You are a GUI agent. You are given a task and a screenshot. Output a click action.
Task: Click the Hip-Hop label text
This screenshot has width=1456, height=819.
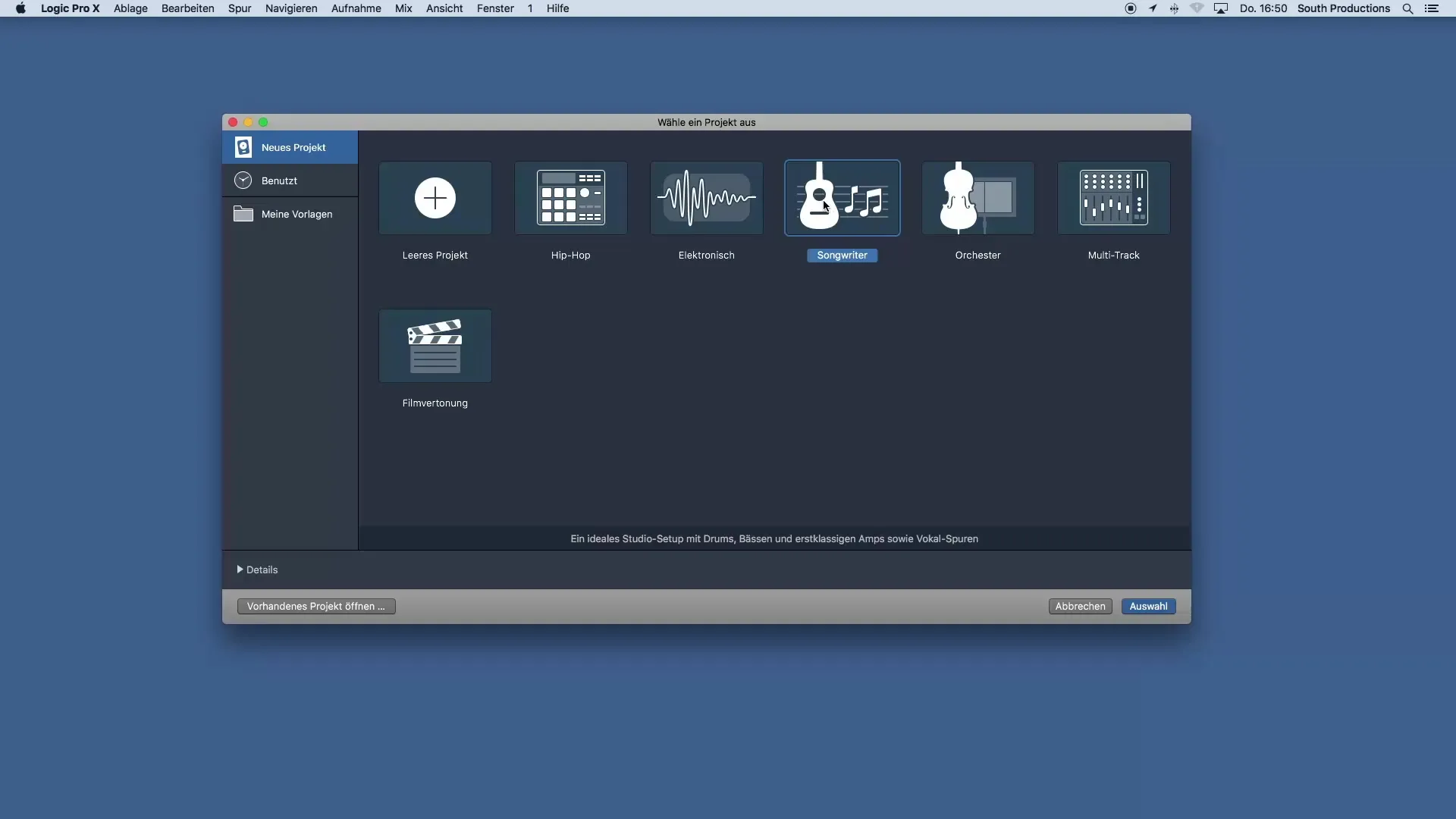(x=571, y=256)
